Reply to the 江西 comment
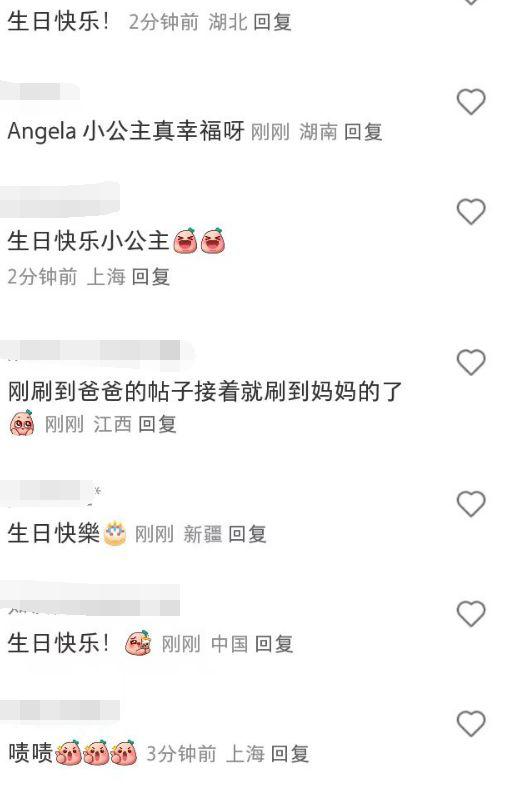 pos(157,425)
